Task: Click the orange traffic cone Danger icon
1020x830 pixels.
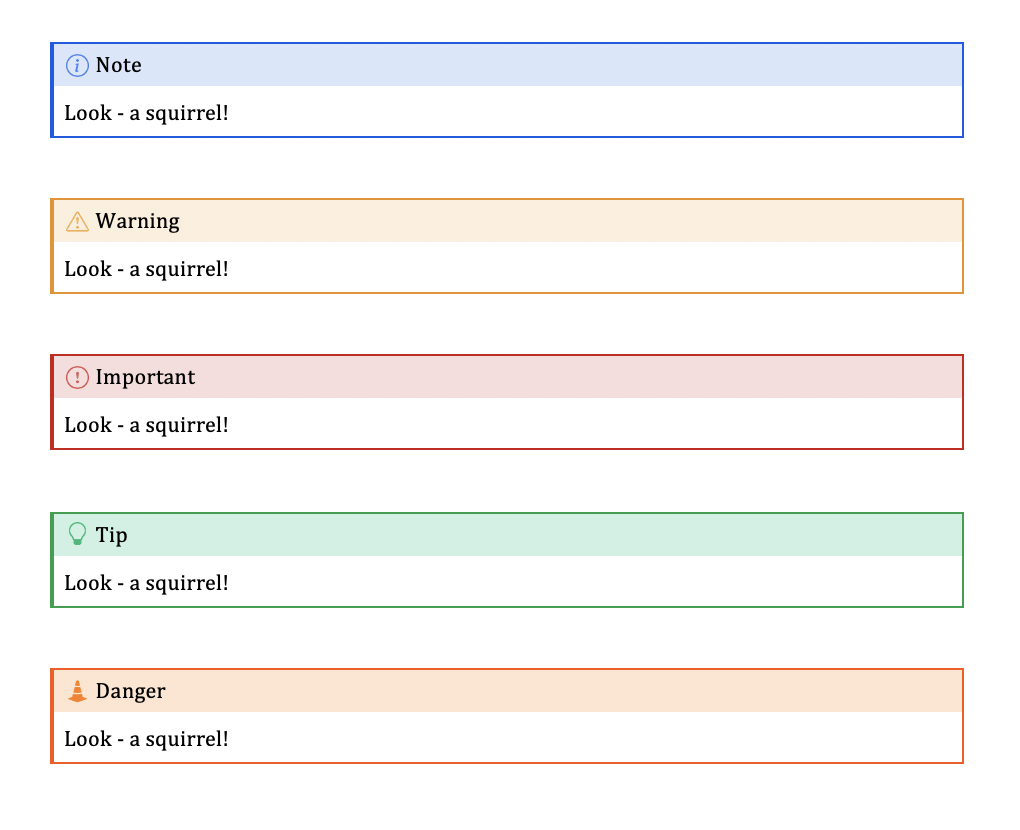Action: (x=77, y=691)
